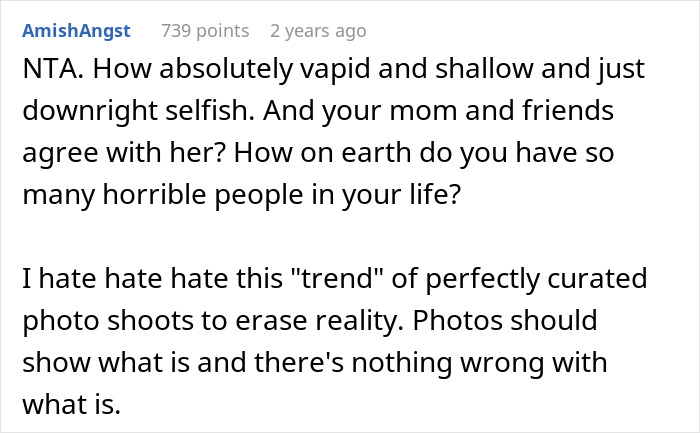Screen dimensions: 700x433
Task: Open the '2 years ago' comment permalink
Action: [x=318, y=31]
